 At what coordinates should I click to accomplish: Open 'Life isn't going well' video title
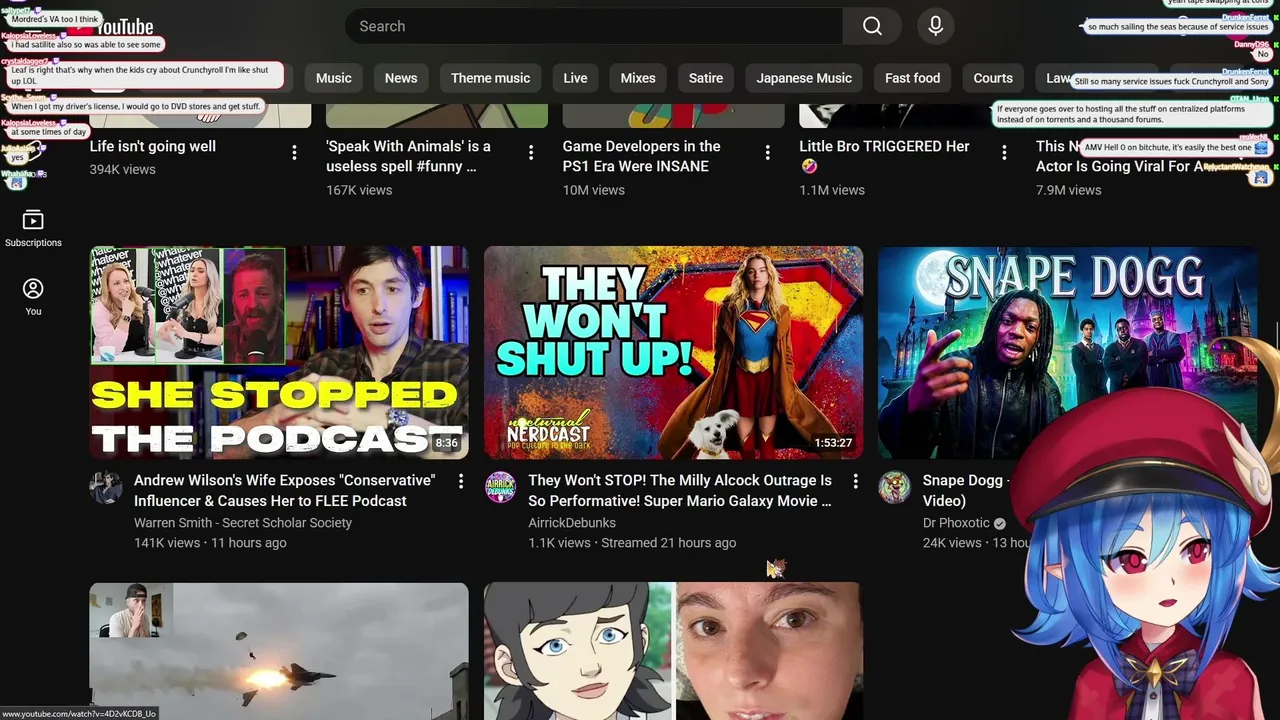click(153, 146)
